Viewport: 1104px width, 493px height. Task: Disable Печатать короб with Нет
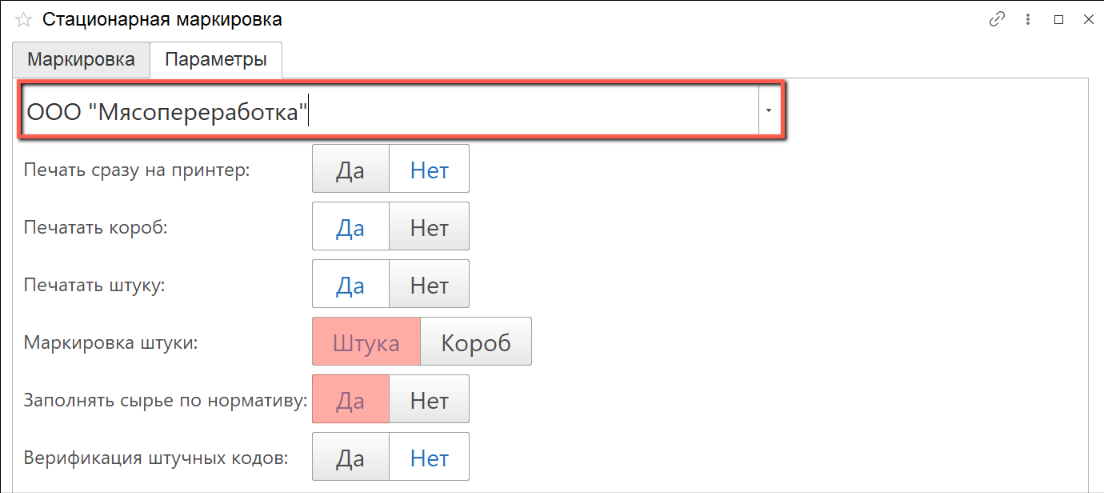pyautogui.click(x=429, y=227)
